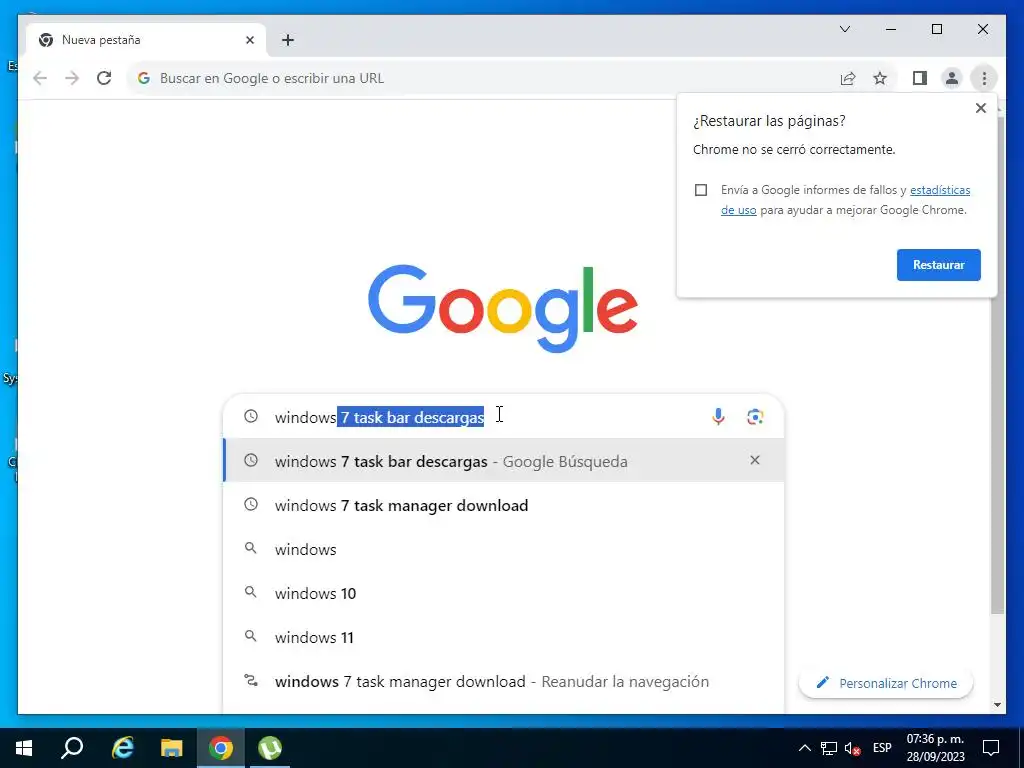Select the 'windows 11' suggestion
Image resolution: width=1024 pixels, height=768 pixels.
[x=504, y=637]
